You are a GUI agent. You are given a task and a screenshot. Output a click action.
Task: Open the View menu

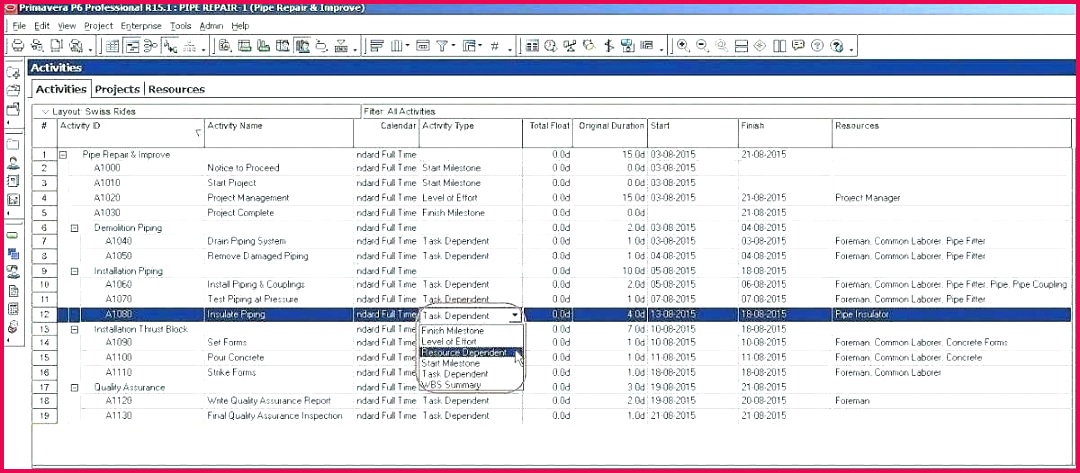coord(67,25)
